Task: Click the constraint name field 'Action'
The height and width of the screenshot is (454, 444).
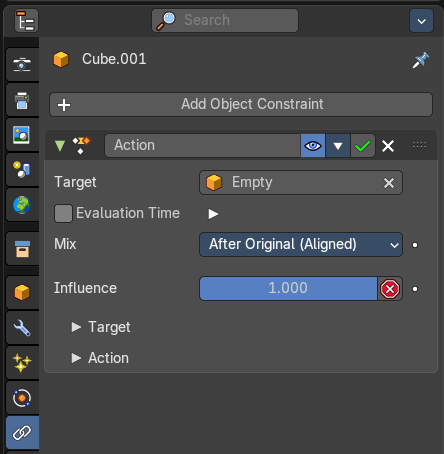Action: pos(203,145)
